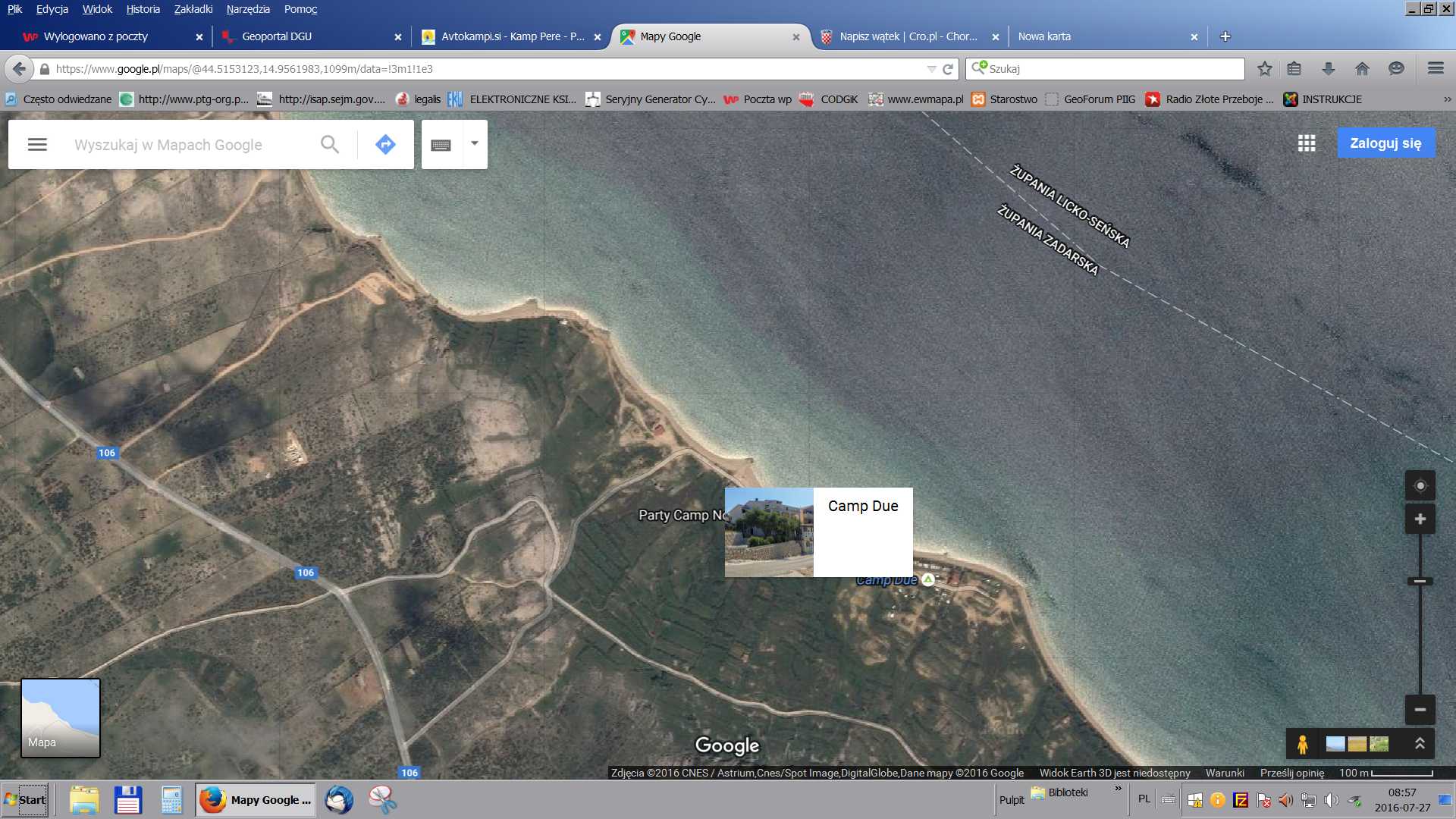Open the directions arrow icon
Image resolution: width=1456 pixels, height=819 pixels.
pos(385,144)
